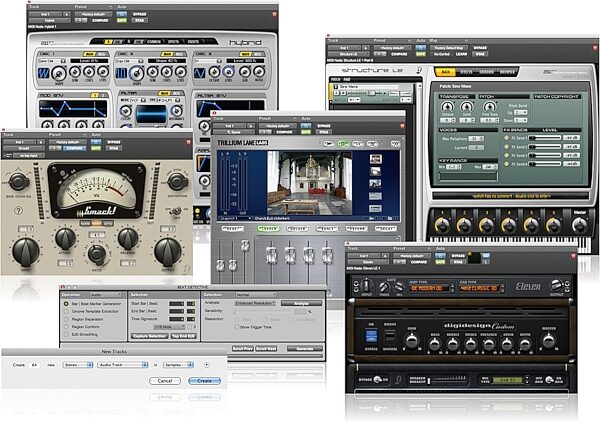Click the Bass knob on Eleven amp
The width and height of the screenshot is (600, 424).
[435, 344]
